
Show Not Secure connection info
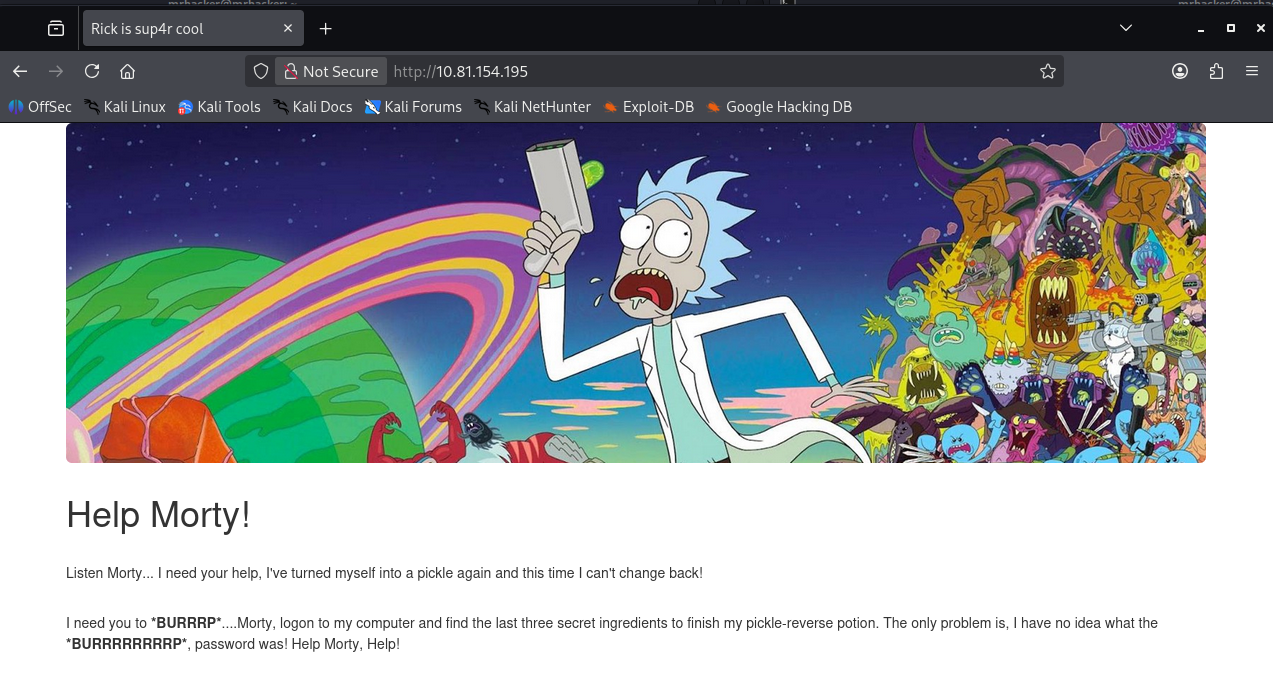click(x=331, y=71)
